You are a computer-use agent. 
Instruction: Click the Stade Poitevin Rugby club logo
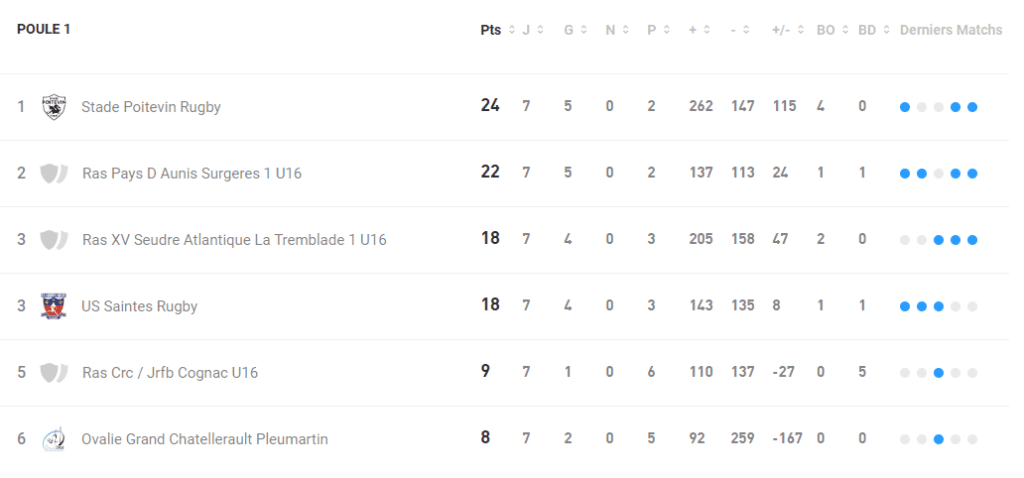coord(54,106)
